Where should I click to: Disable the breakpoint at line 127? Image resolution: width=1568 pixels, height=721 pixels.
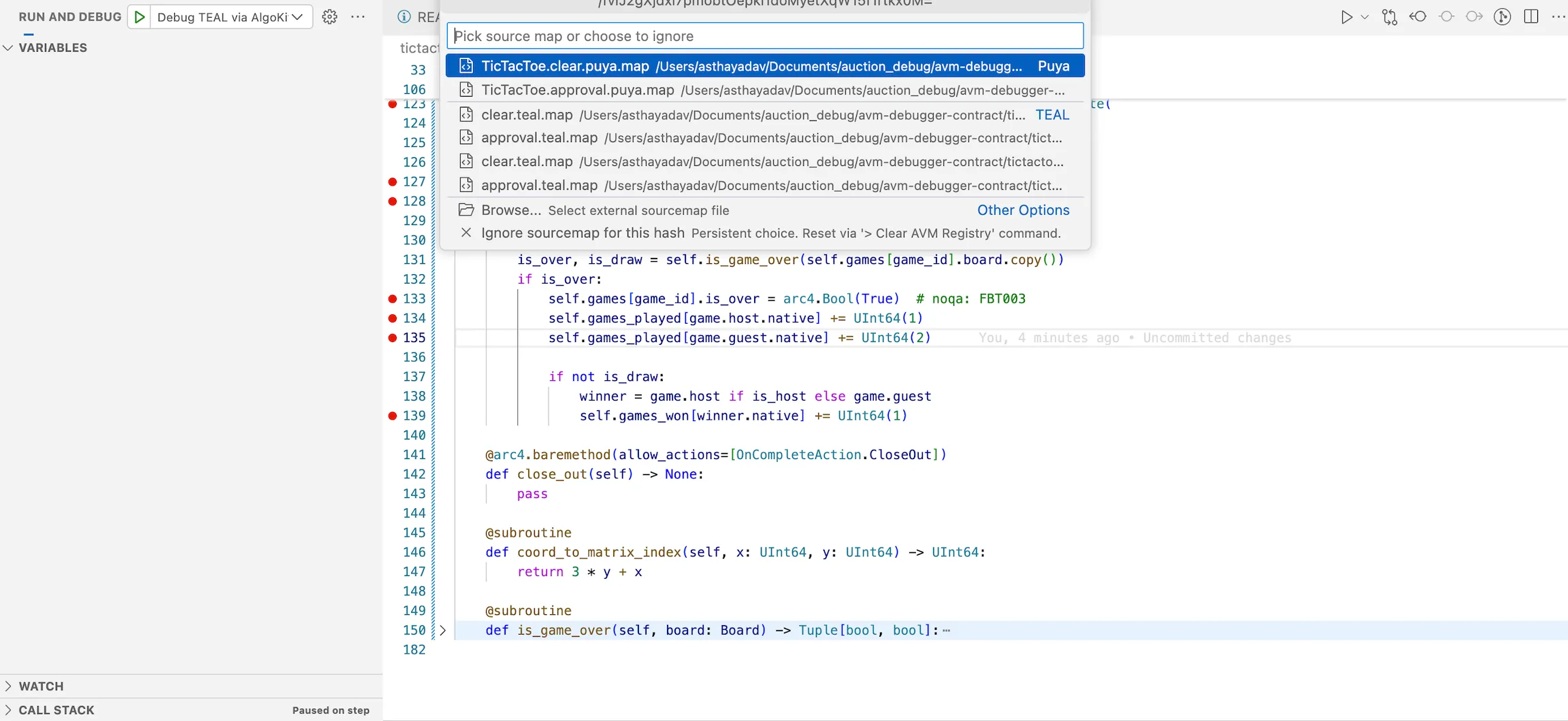tap(391, 182)
